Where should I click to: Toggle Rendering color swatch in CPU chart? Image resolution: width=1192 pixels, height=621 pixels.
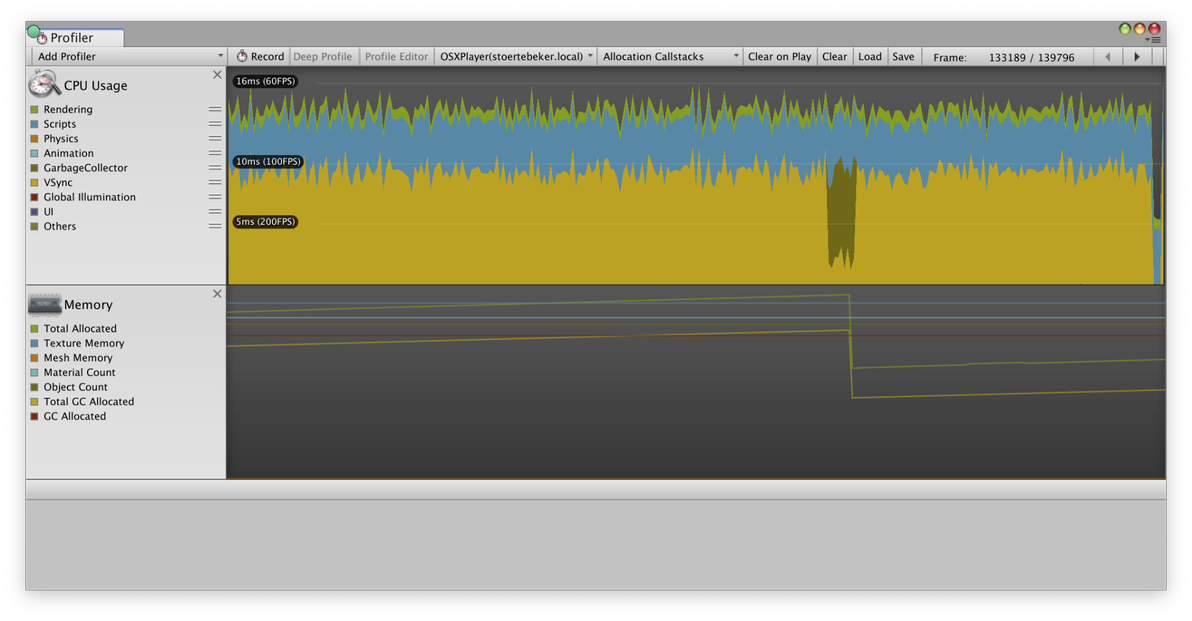click(x=34, y=109)
